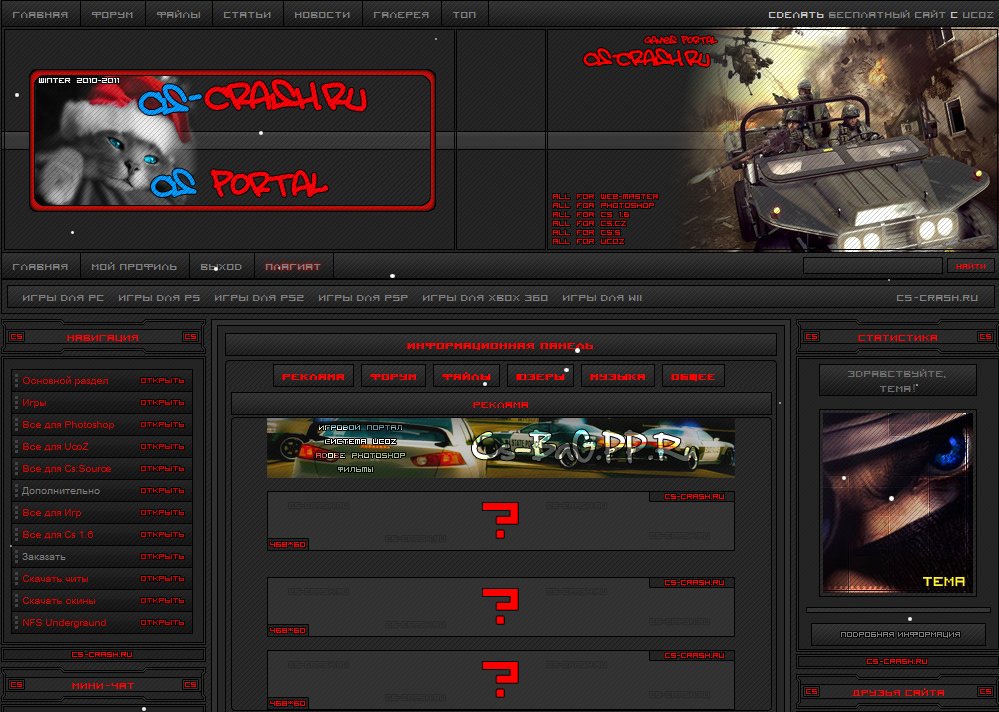Viewport: 999px width, 712px height.
Task: Open Игры для PC category
Action: pyautogui.click(x=62, y=297)
